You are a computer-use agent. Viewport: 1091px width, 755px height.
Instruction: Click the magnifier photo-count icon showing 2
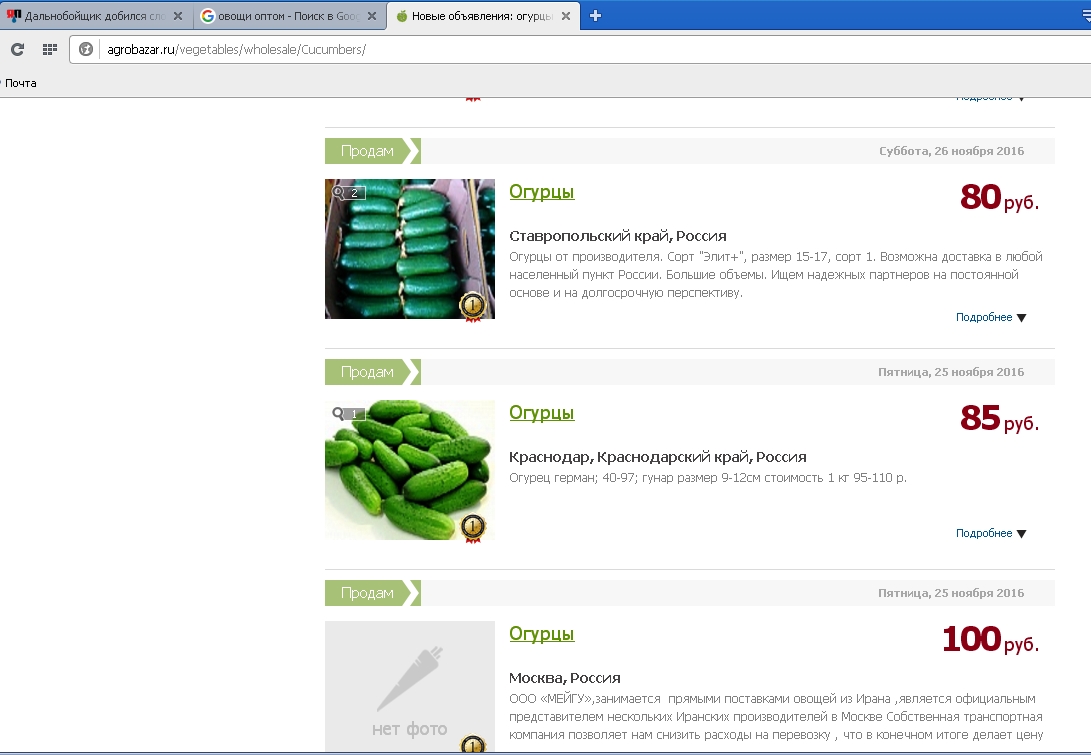[348, 193]
